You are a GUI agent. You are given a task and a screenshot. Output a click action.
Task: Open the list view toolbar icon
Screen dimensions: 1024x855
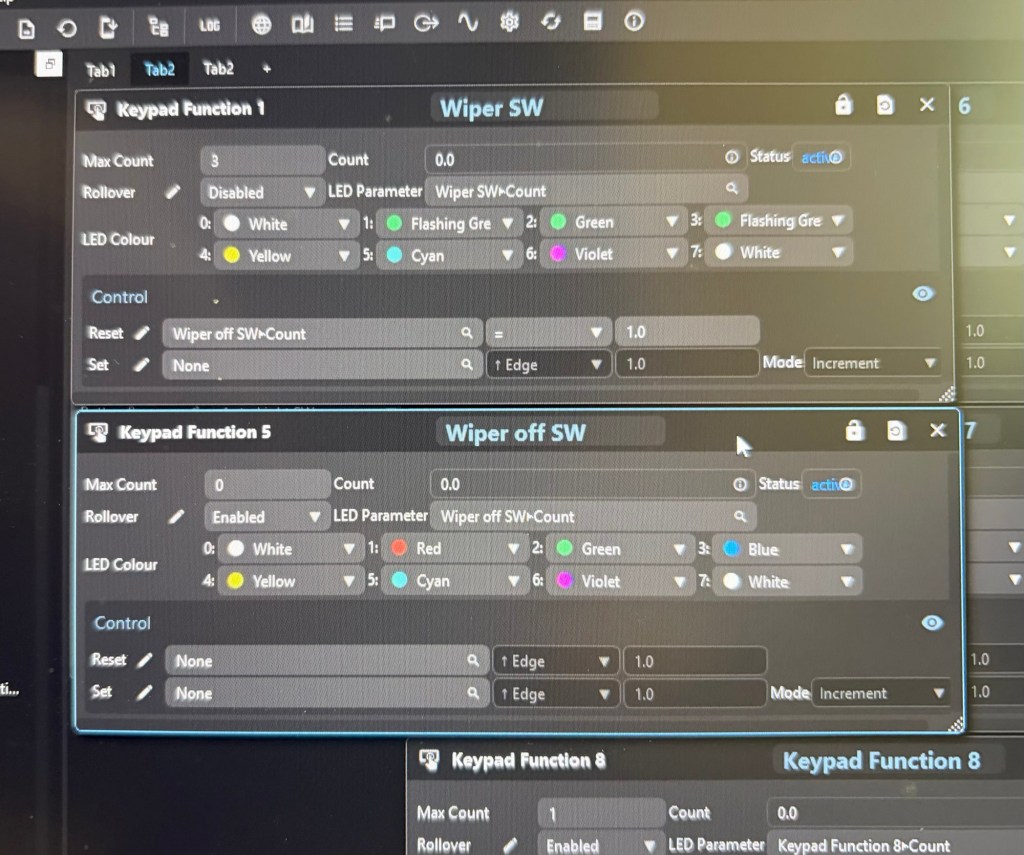(x=344, y=23)
